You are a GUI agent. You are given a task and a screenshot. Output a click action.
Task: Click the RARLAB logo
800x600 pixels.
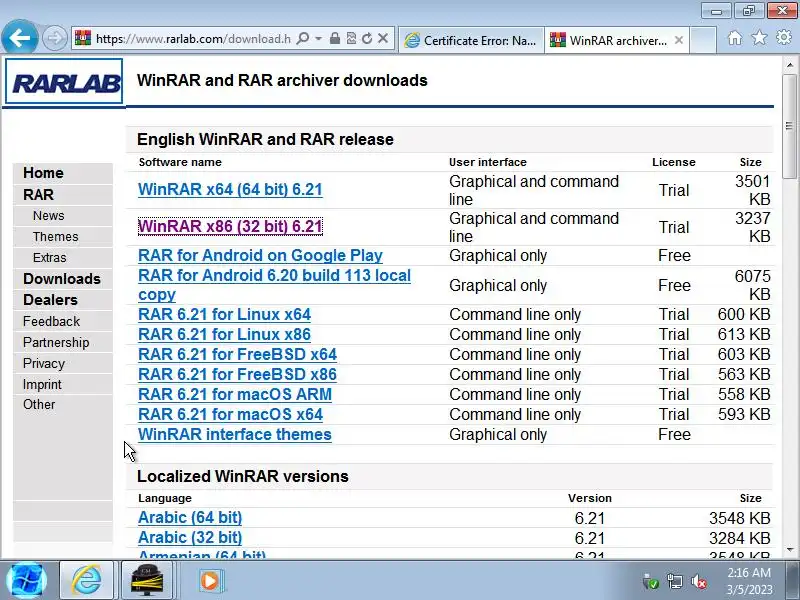(x=64, y=82)
